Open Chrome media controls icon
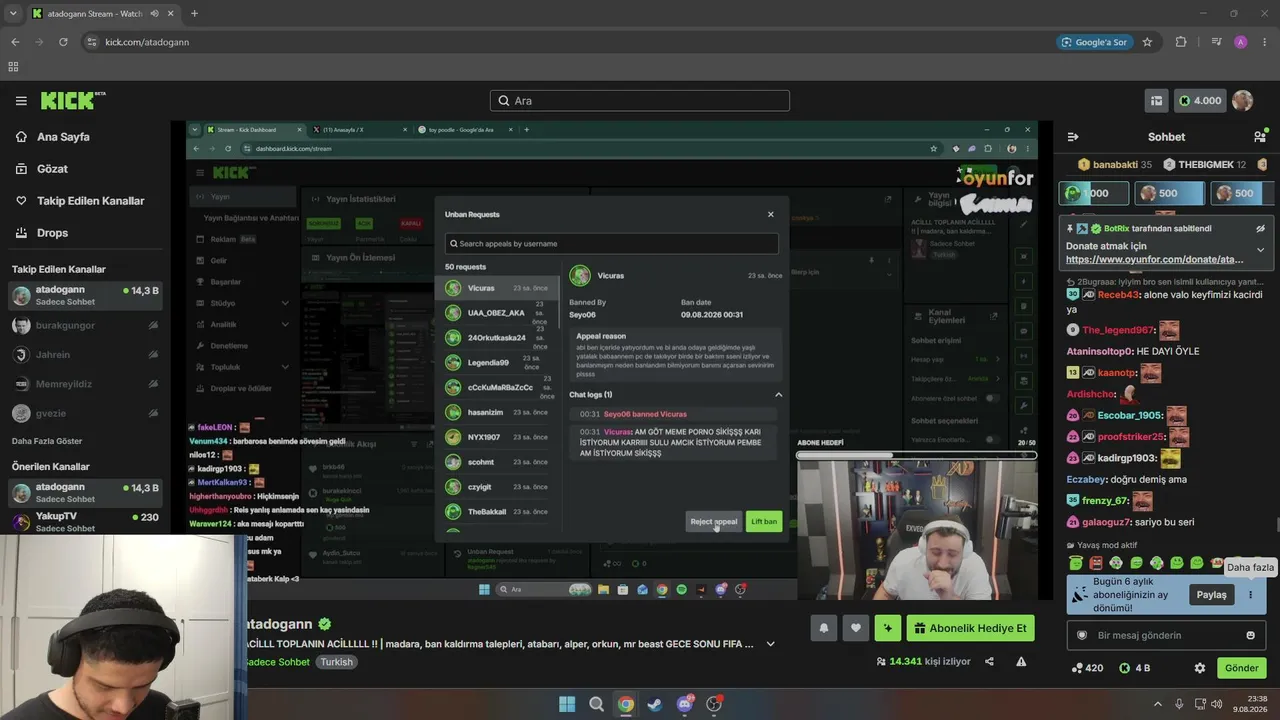The image size is (1280, 720). coord(1216,42)
